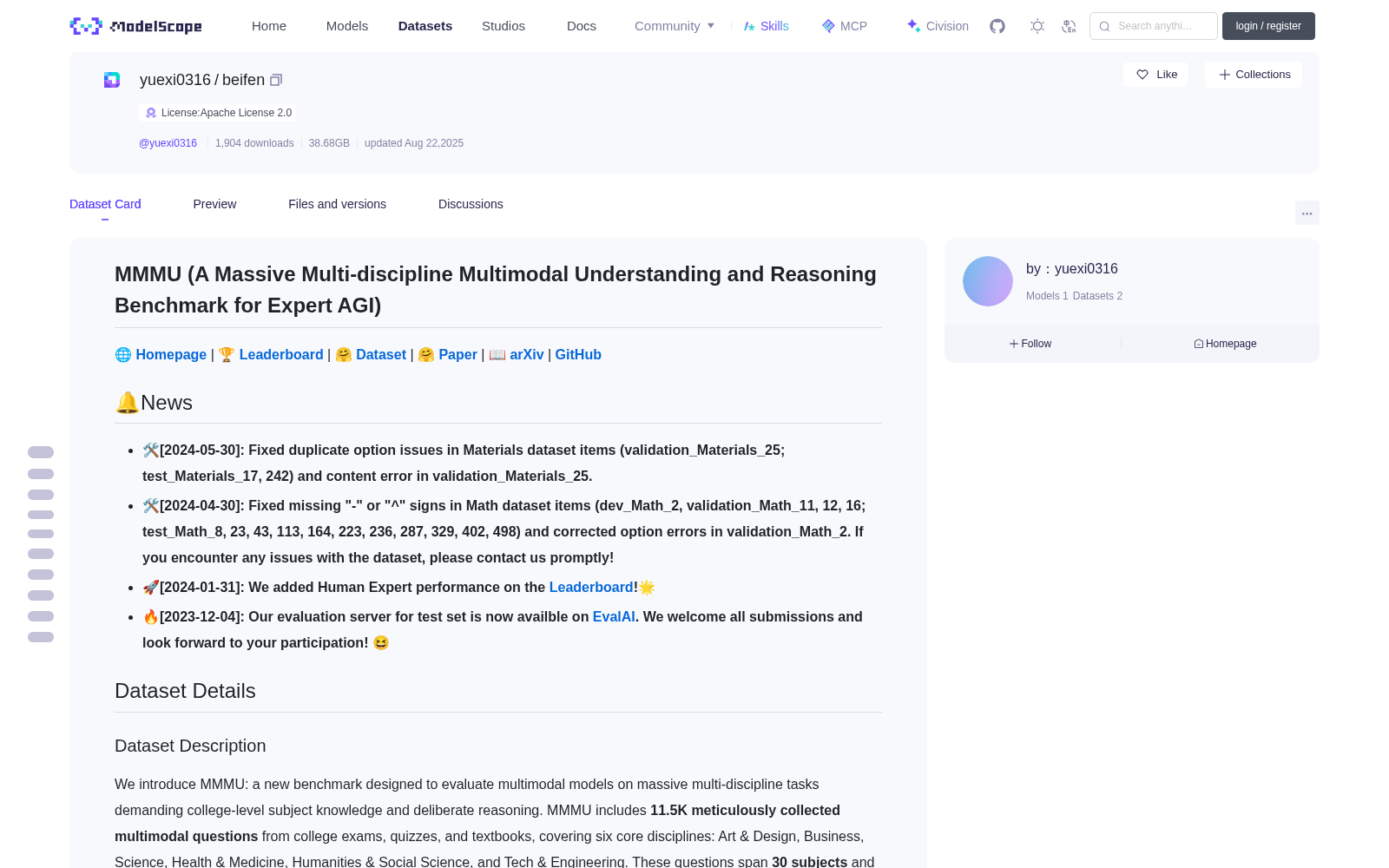
Task: Open the Dataset link in card links
Action: pyautogui.click(x=381, y=354)
